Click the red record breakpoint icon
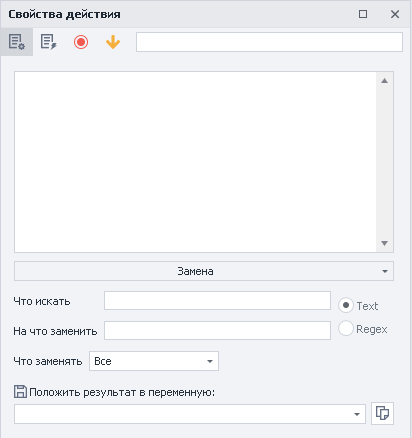 coord(81,42)
